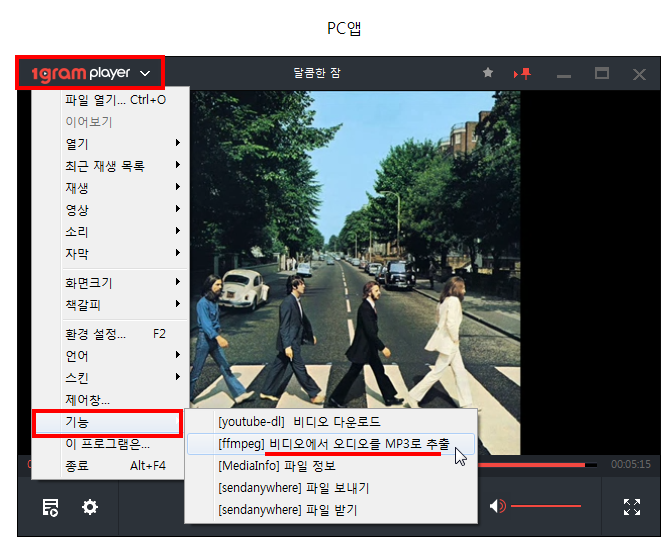Click the title text 달콤한 잠
The height and width of the screenshot is (544, 670).
click(x=317, y=73)
